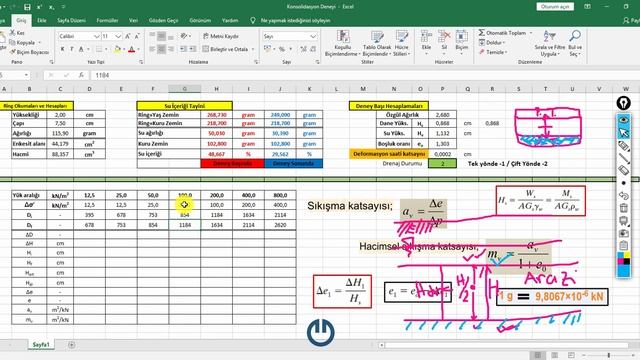Open Koşullu Biçimlendirme conditional formatting
Viewport: 640px width, 360px height.
pos(342,43)
